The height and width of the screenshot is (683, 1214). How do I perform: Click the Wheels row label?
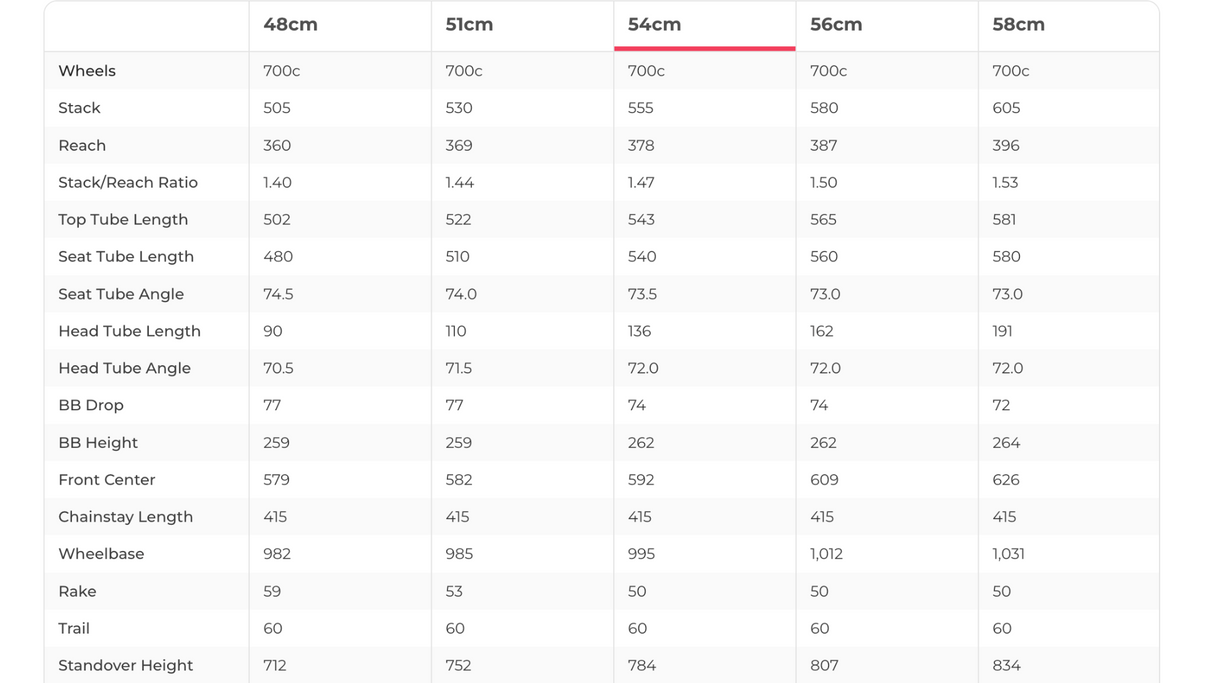tap(87, 71)
